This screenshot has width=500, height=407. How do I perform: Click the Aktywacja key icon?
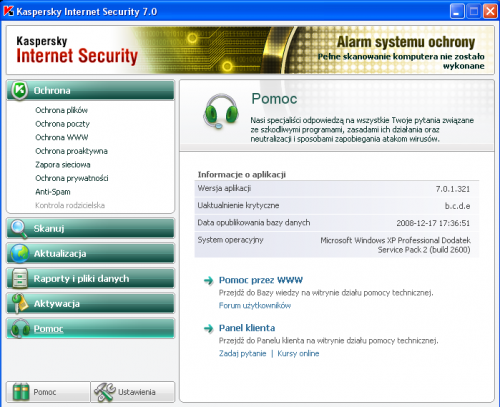pos(19,304)
